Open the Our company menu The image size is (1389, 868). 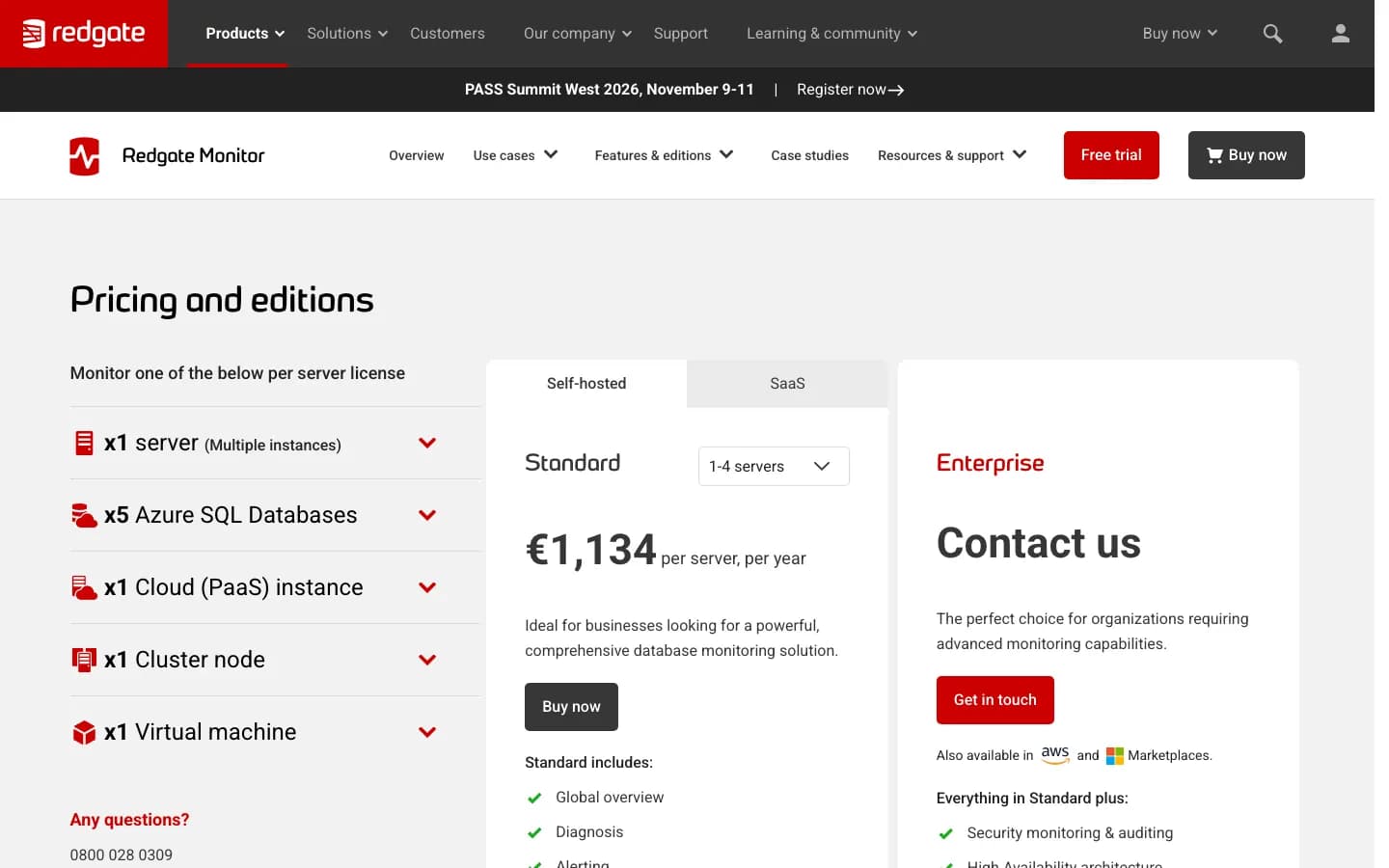(578, 34)
